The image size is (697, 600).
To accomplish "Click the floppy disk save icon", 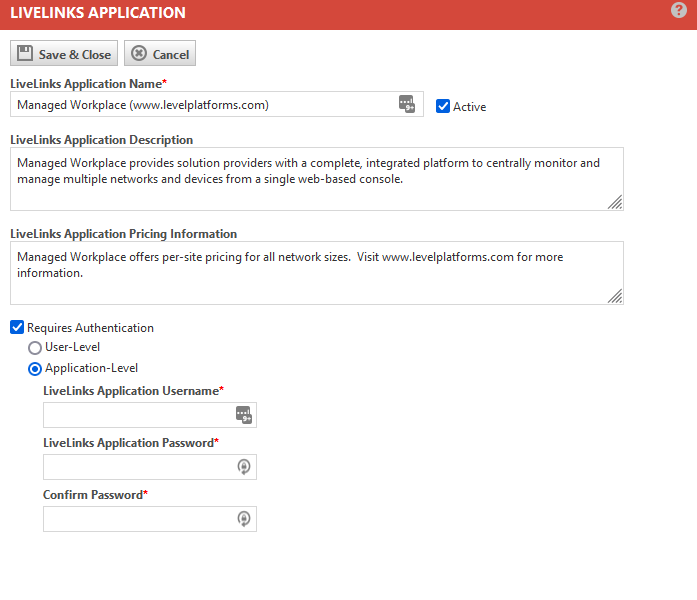I will 25,53.
